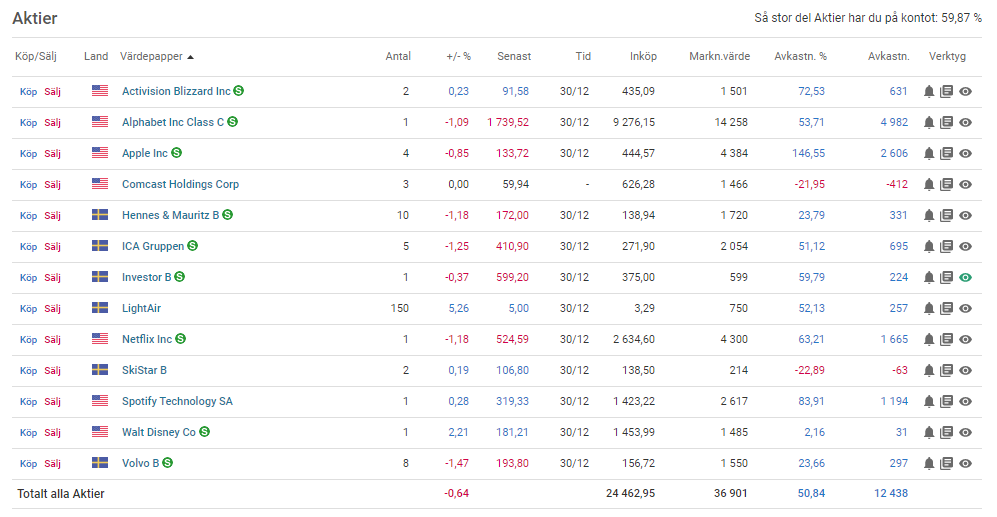Open the LightAir stock link
The height and width of the screenshot is (517, 997).
coord(141,308)
